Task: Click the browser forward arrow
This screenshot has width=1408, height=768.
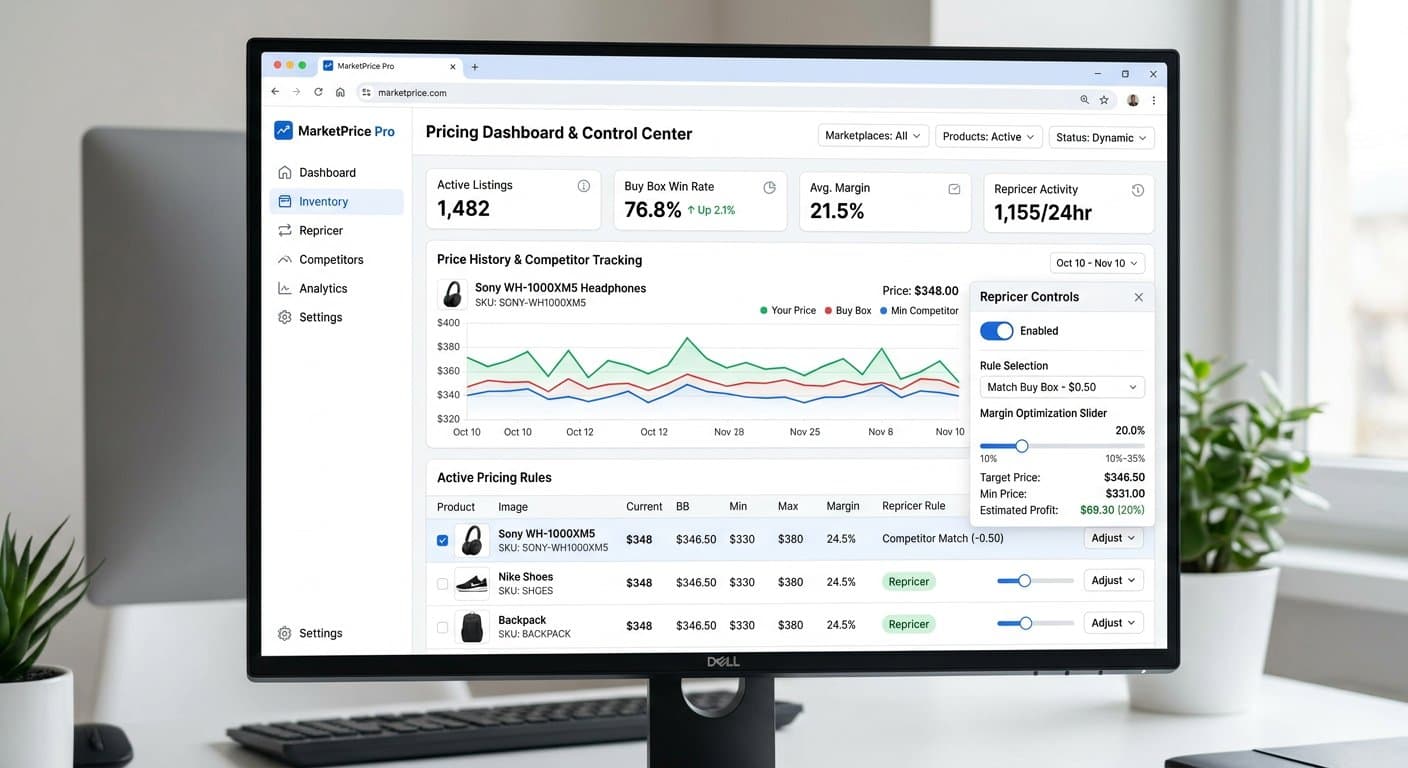Action: pos(297,92)
